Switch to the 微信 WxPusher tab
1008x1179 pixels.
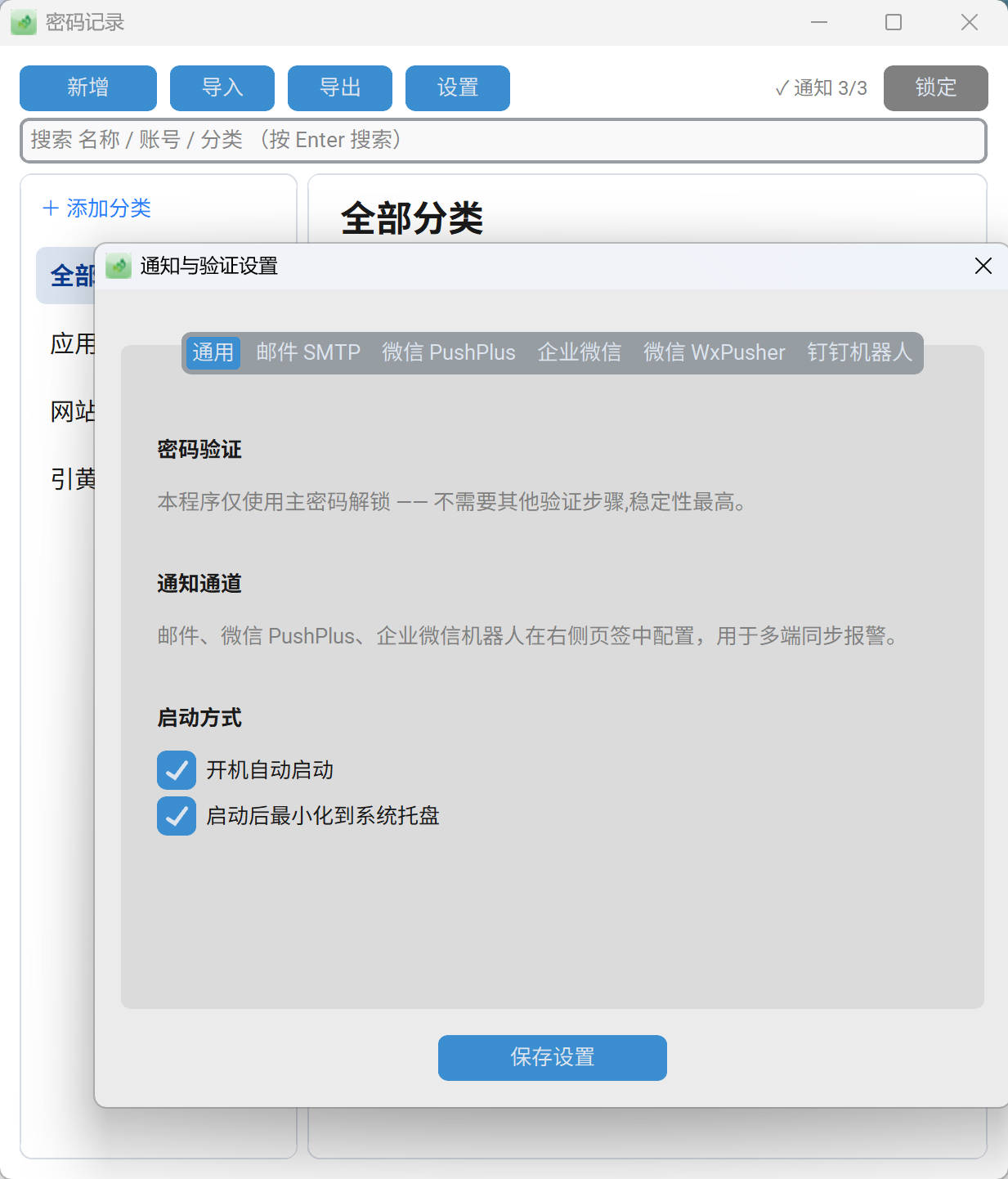click(x=715, y=352)
